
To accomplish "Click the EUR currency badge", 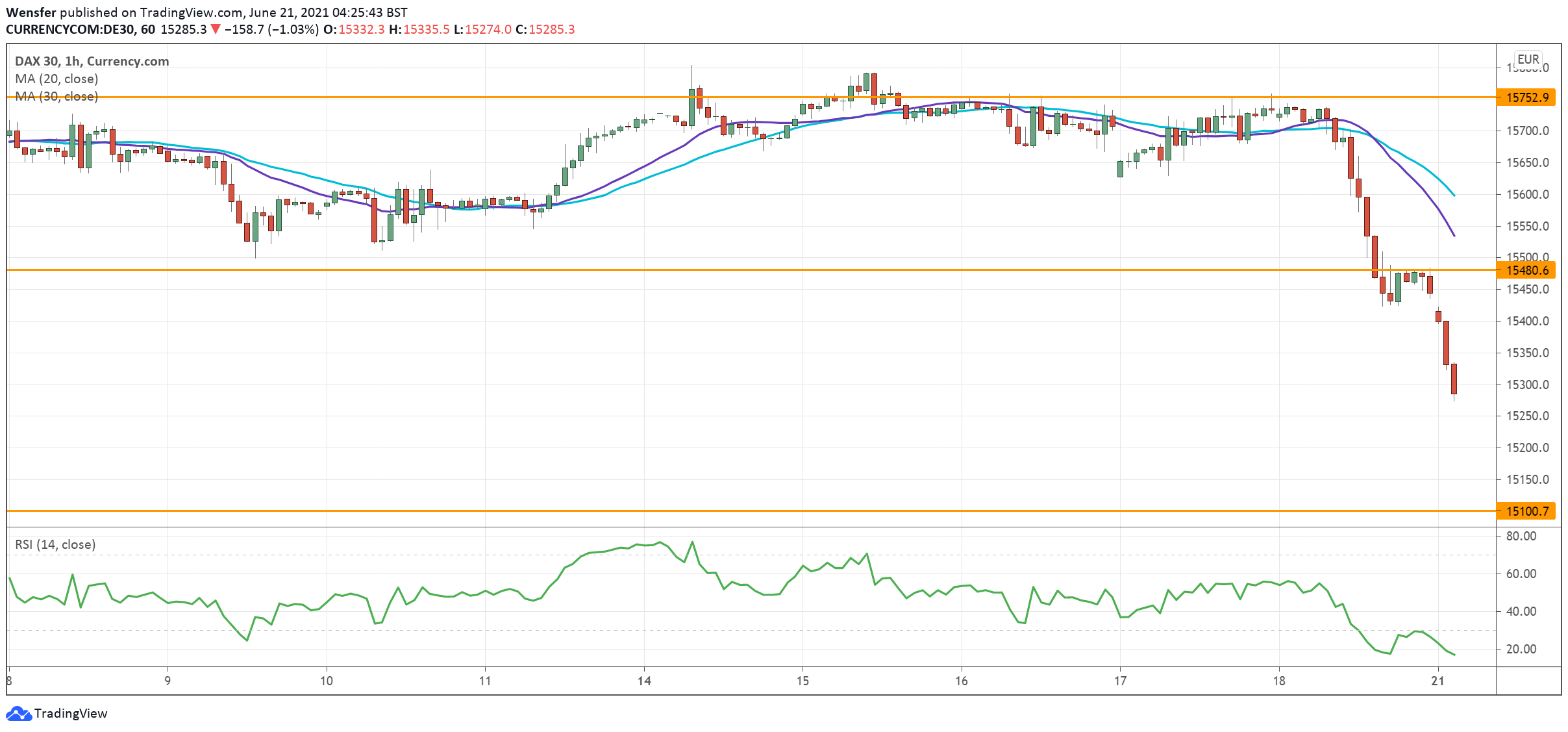I will (x=1528, y=59).
